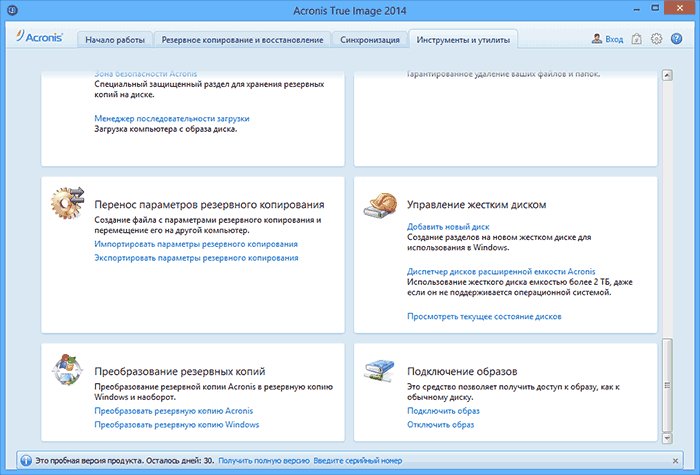Click Импортировать параметры резервного копирования
This screenshot has width=700, height=475.
pyautogui.click(x=196, y=244)
